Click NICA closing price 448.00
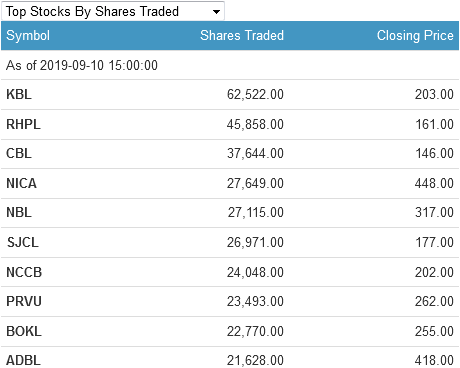460x368 pixels. (434, 183)
